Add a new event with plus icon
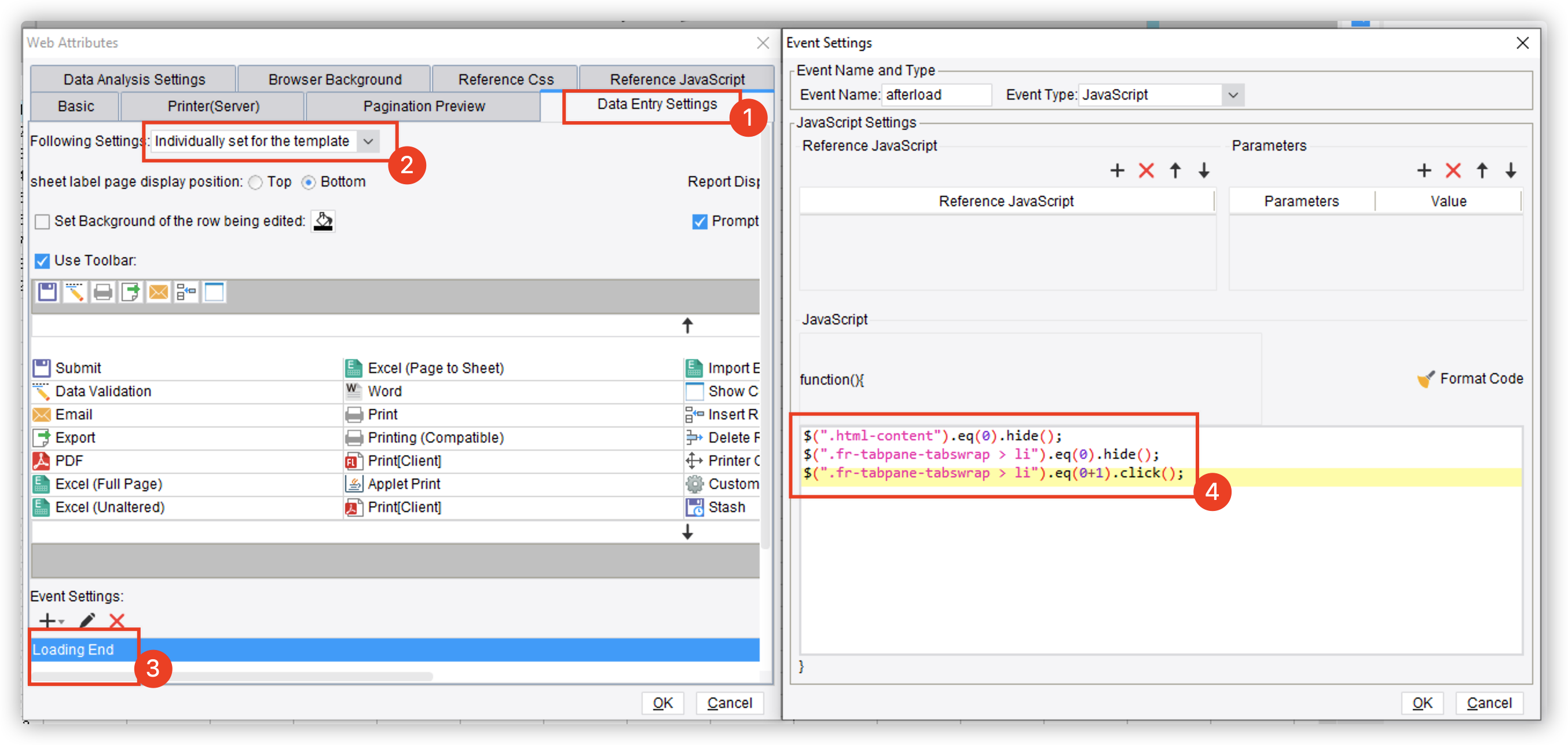 (x=47, y=620)
